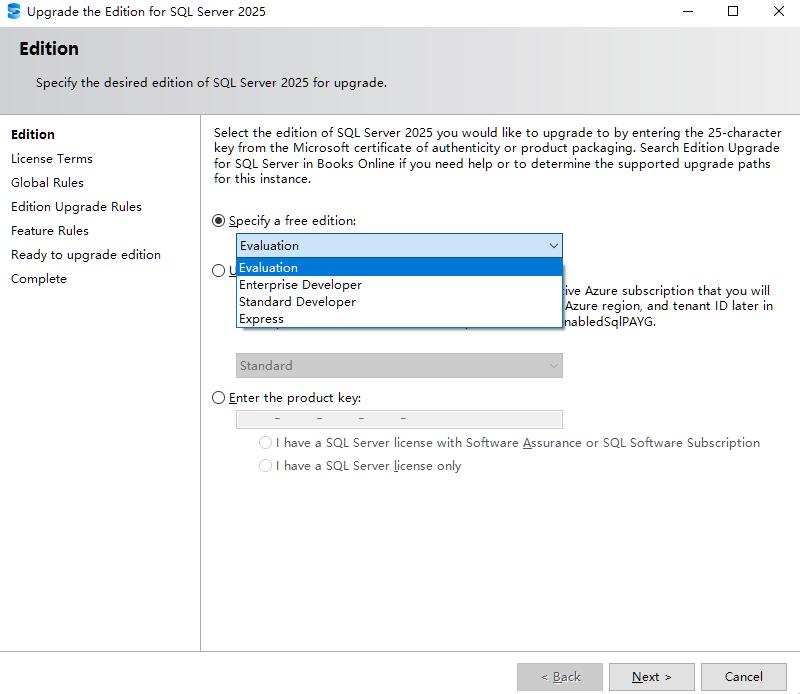800x694 pixels.
Task: Pick Enterprise Developer from the edition list
Action: coord(399,285)
